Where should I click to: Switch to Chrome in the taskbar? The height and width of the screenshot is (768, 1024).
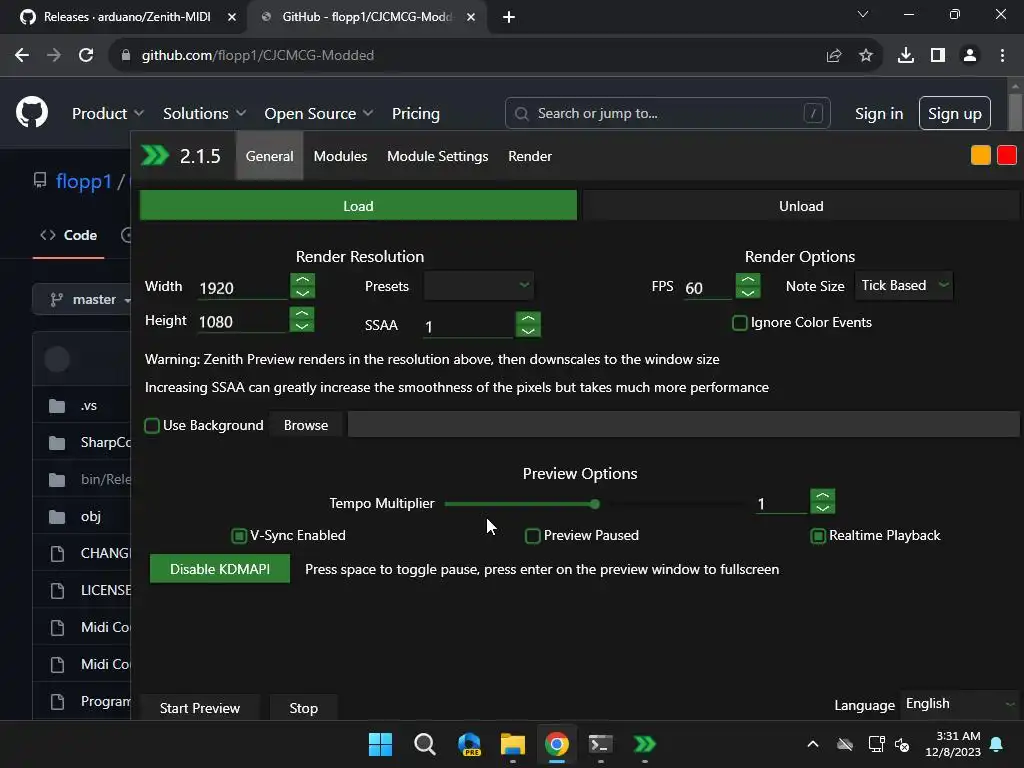[x=556, y=744]
